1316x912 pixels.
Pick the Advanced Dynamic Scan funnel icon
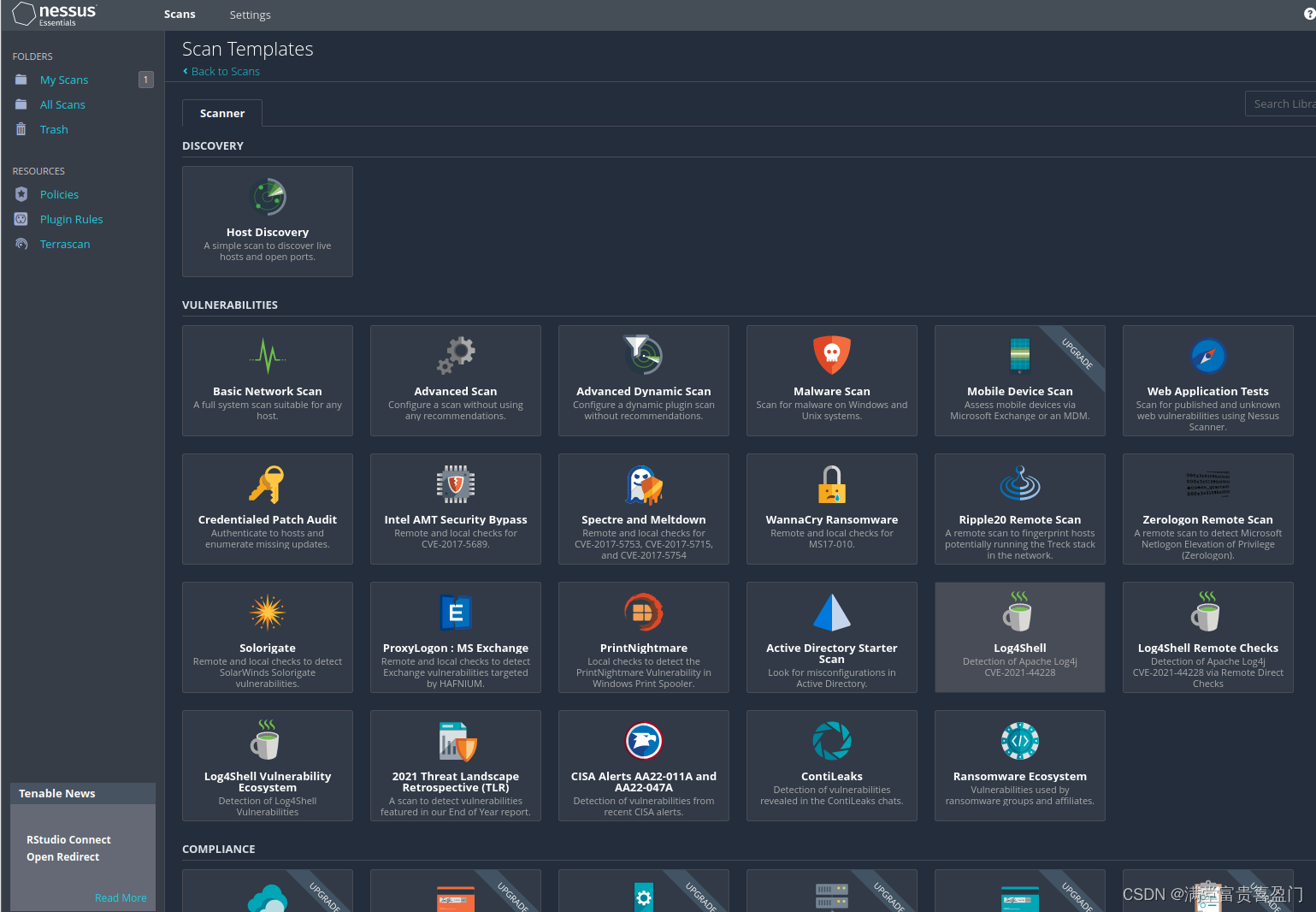pos(644,355)
